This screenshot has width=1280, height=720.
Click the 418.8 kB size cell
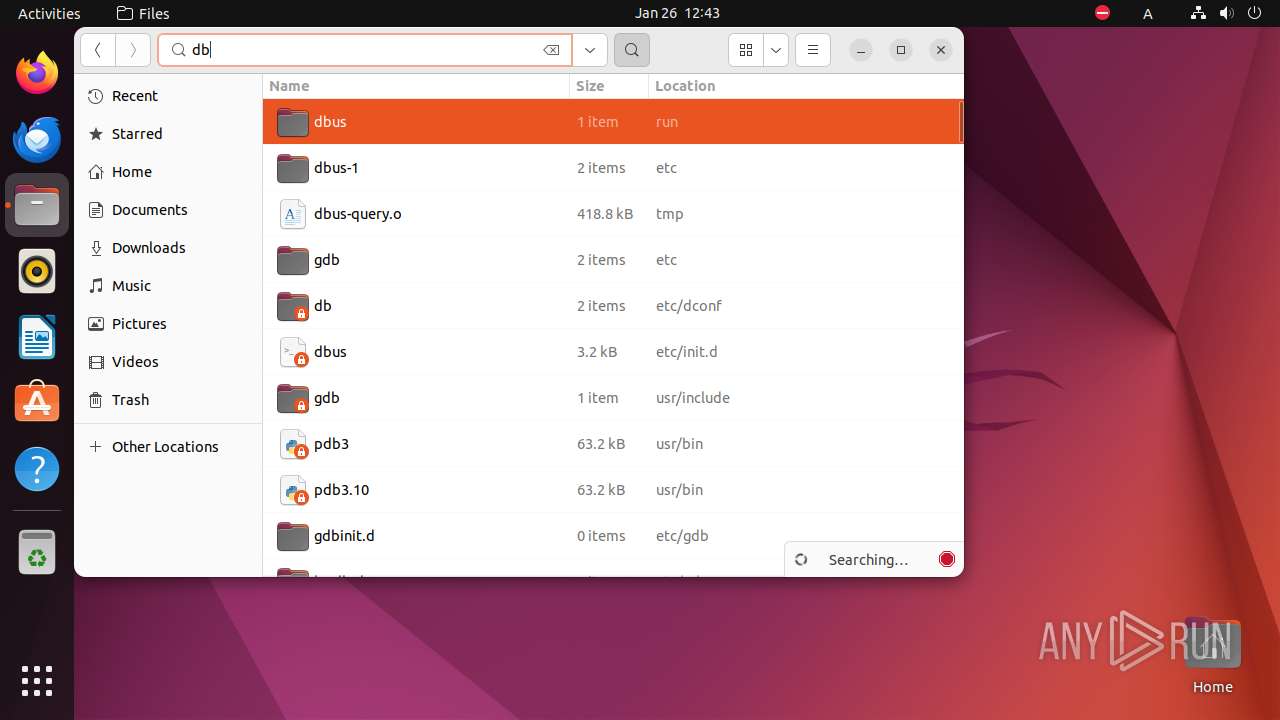(605, 214)
